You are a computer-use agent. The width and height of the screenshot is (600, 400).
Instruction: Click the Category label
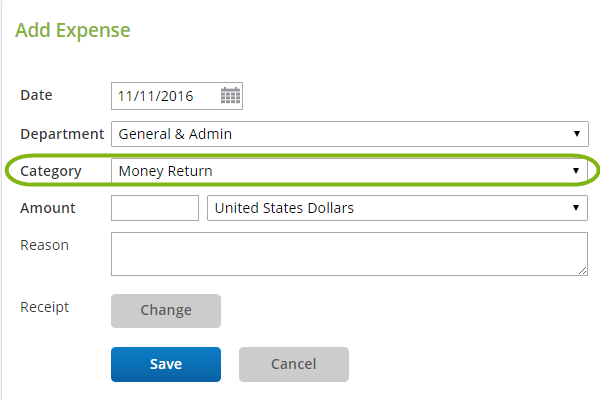click(x=51, y=171)
